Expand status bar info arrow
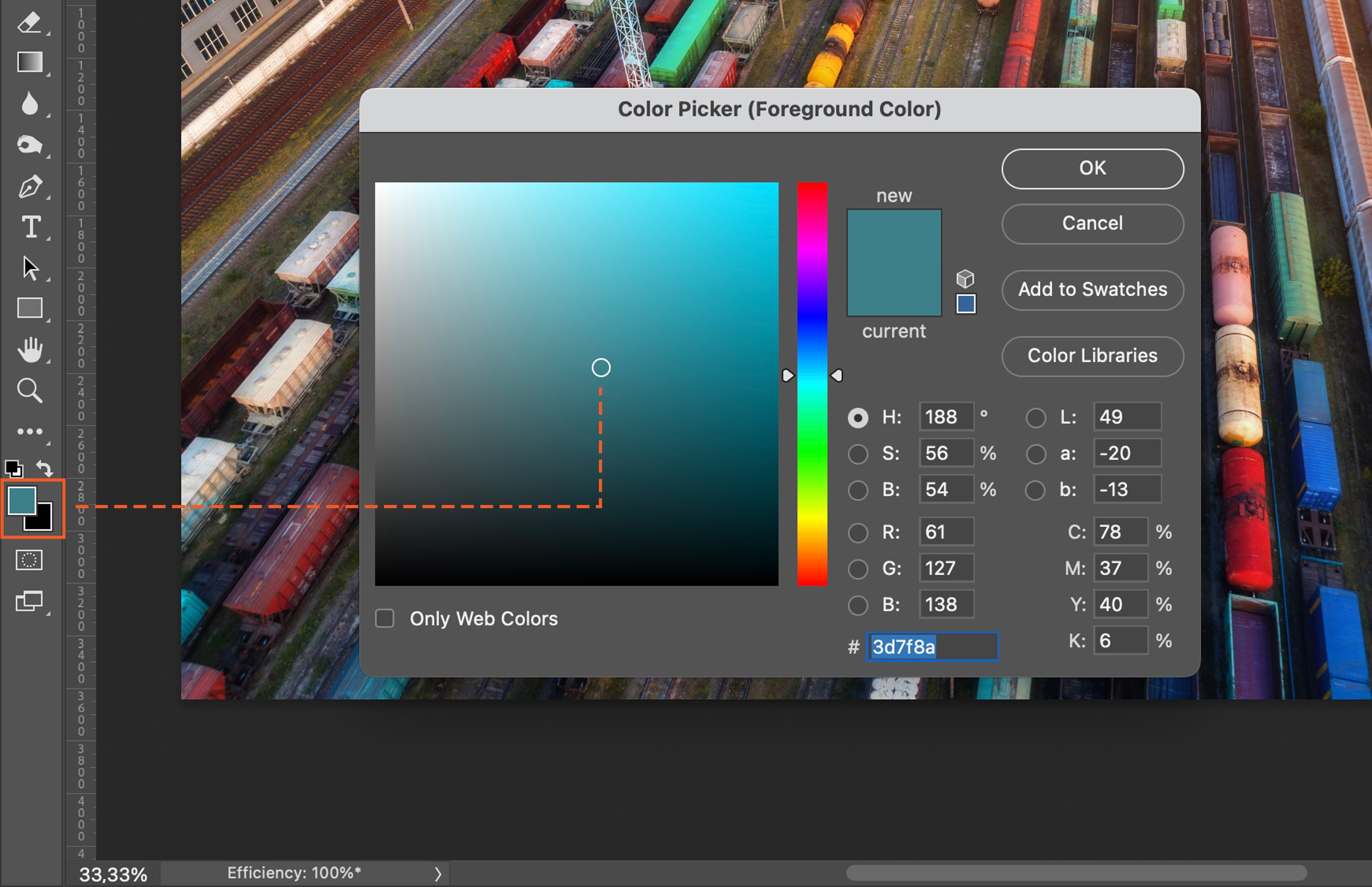Viewport: 1372px width, 887px height. click(x=437, y=874)
